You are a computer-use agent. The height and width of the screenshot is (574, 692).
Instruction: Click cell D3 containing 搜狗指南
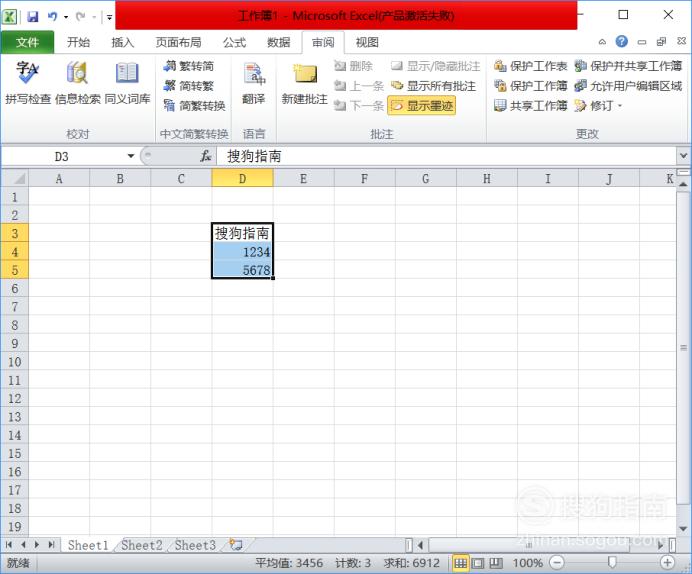[242, 233]
